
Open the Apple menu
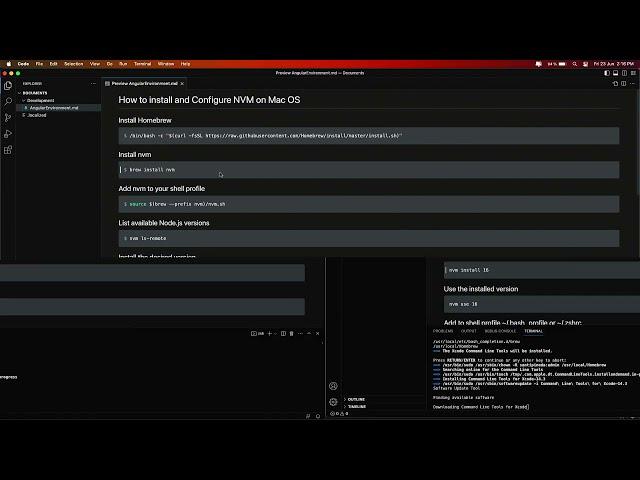(x=9, y=64)
